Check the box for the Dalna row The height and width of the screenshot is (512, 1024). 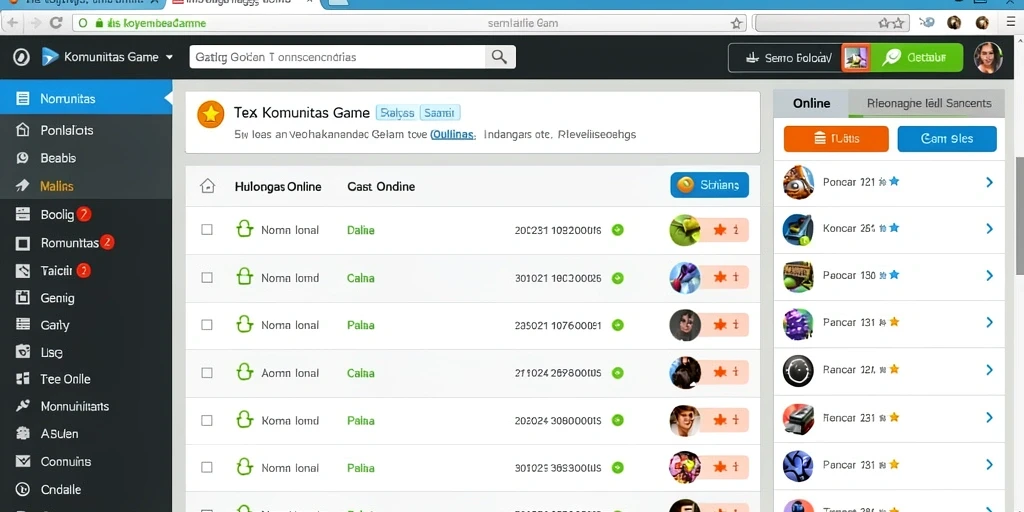pyautogui.click(x=207, y=230)
